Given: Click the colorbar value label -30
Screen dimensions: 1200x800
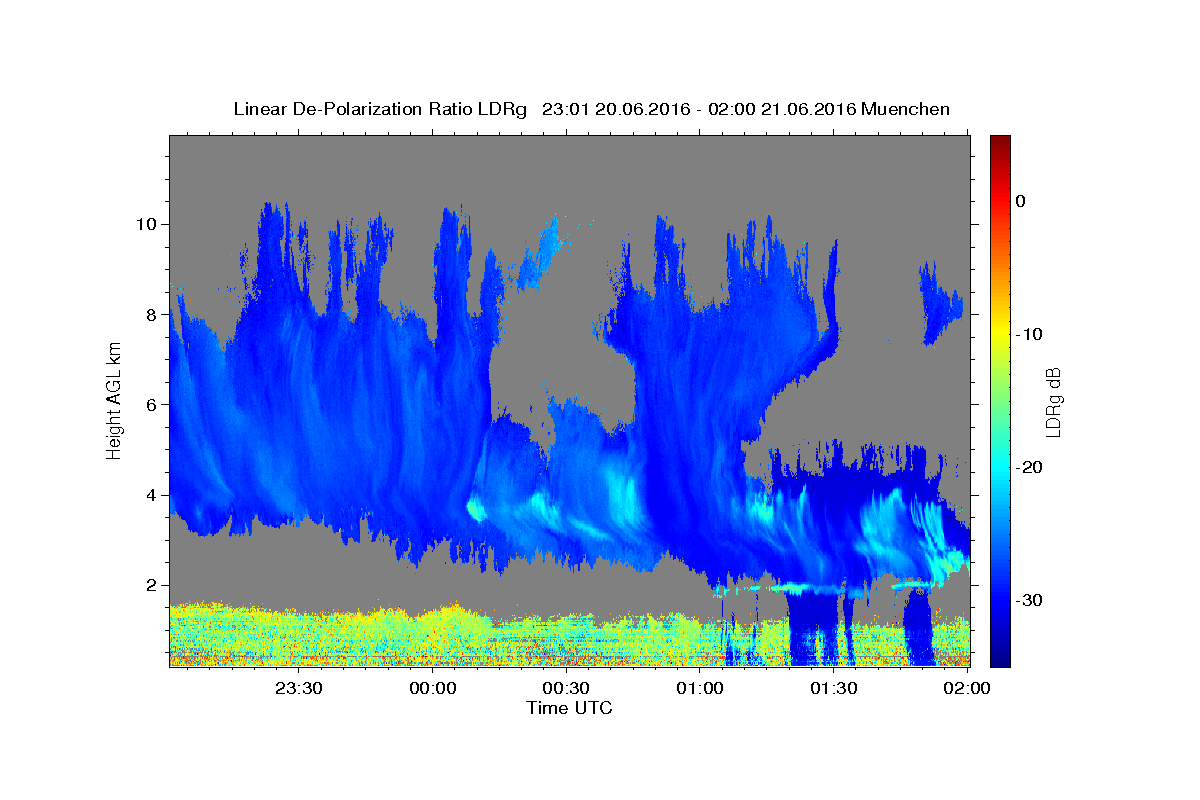Looking at the screenshot, I should pos(1029,600).
